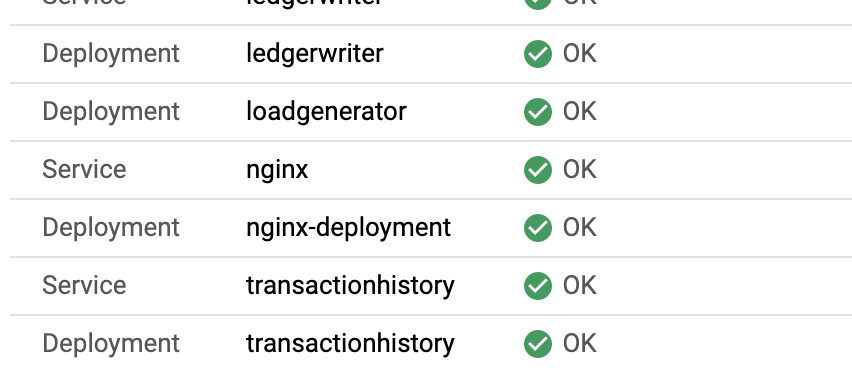Open transactionhistory in the Service row
The image size is (852, 372).
(x=350, y=286)
